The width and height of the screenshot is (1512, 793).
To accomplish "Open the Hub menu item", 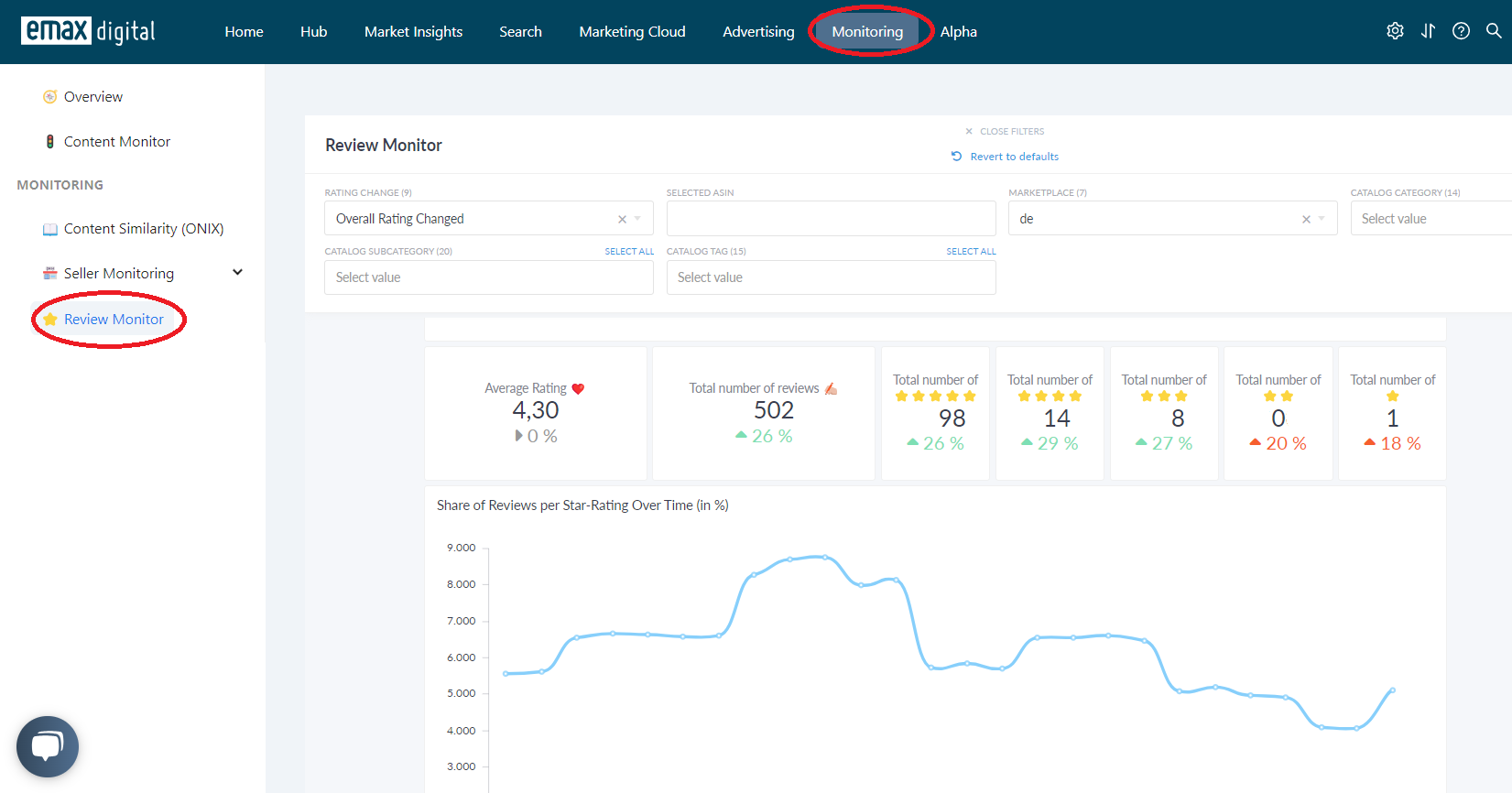I will [313, 32].
